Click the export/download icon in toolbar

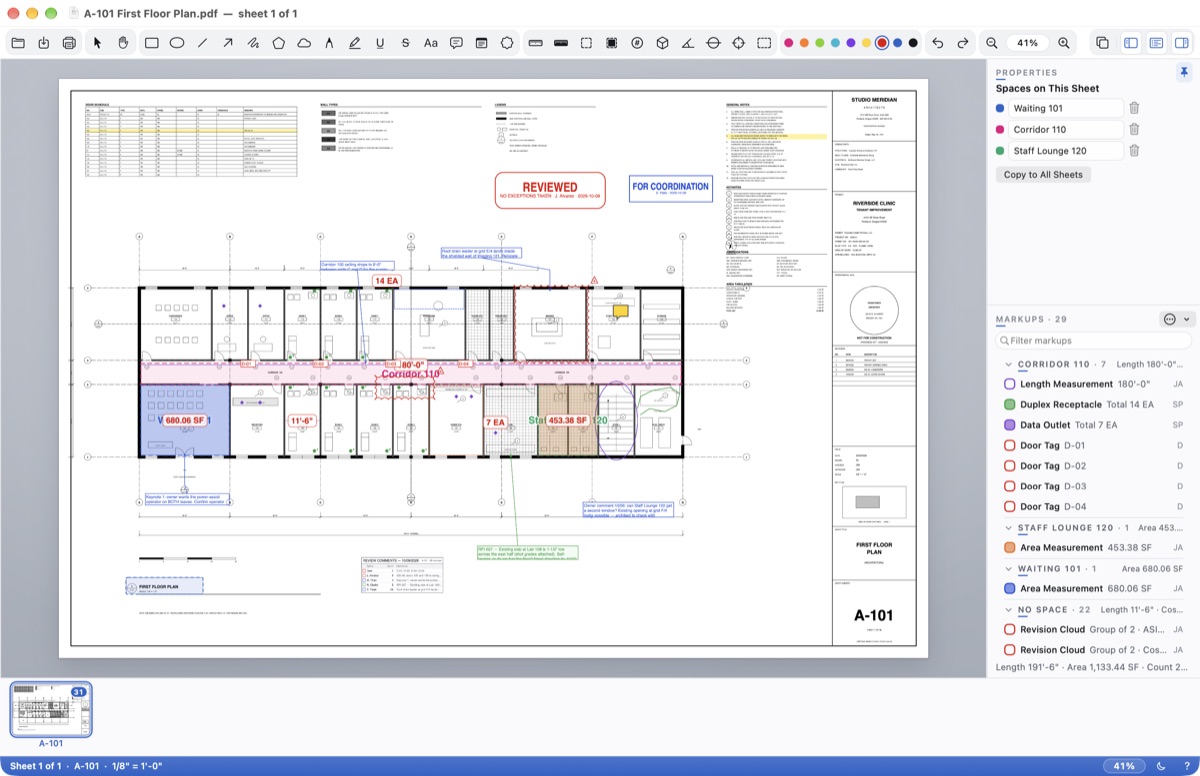pos(44,43)
